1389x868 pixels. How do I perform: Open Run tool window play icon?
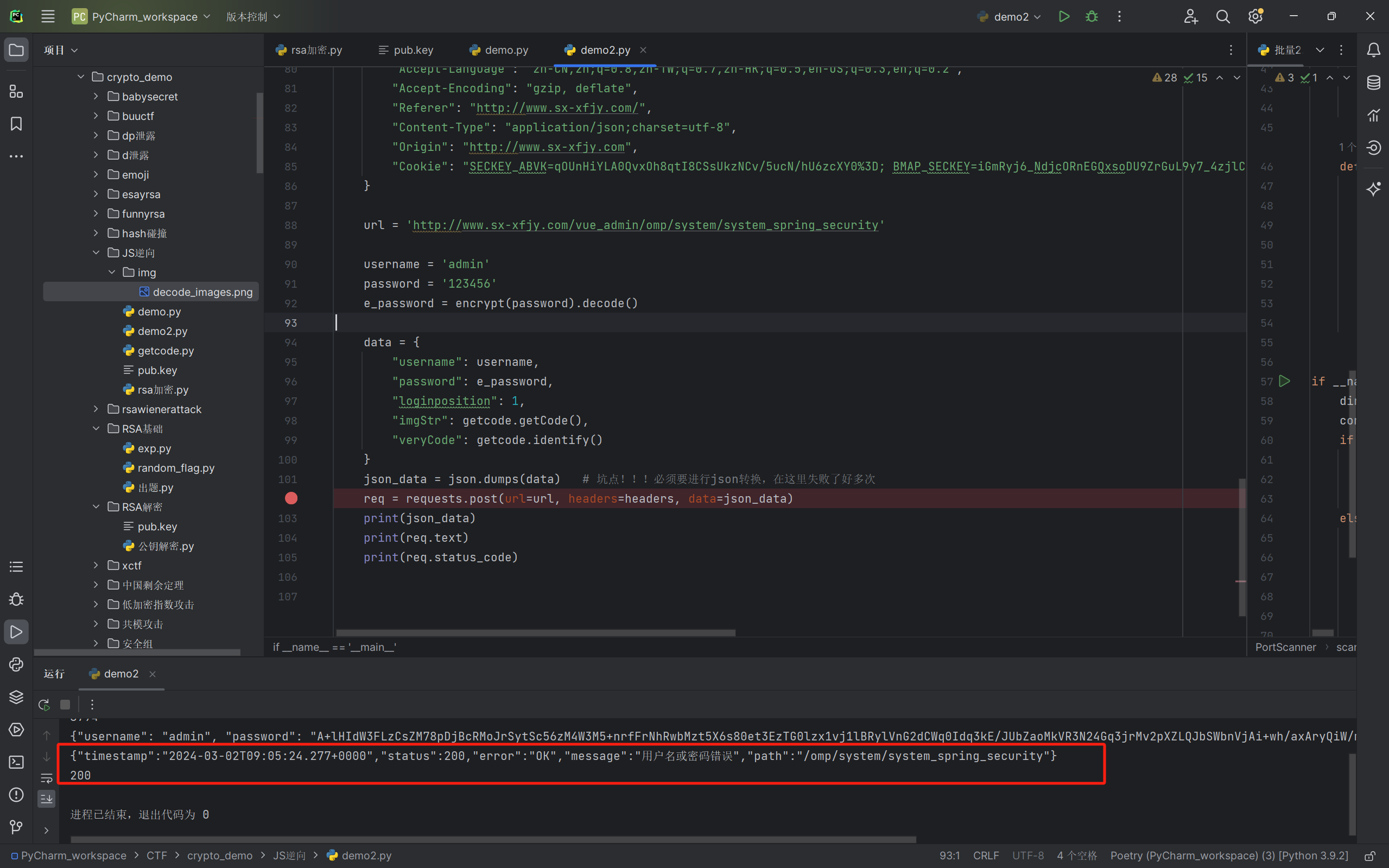pyautogui.click(x=16, y=632)
